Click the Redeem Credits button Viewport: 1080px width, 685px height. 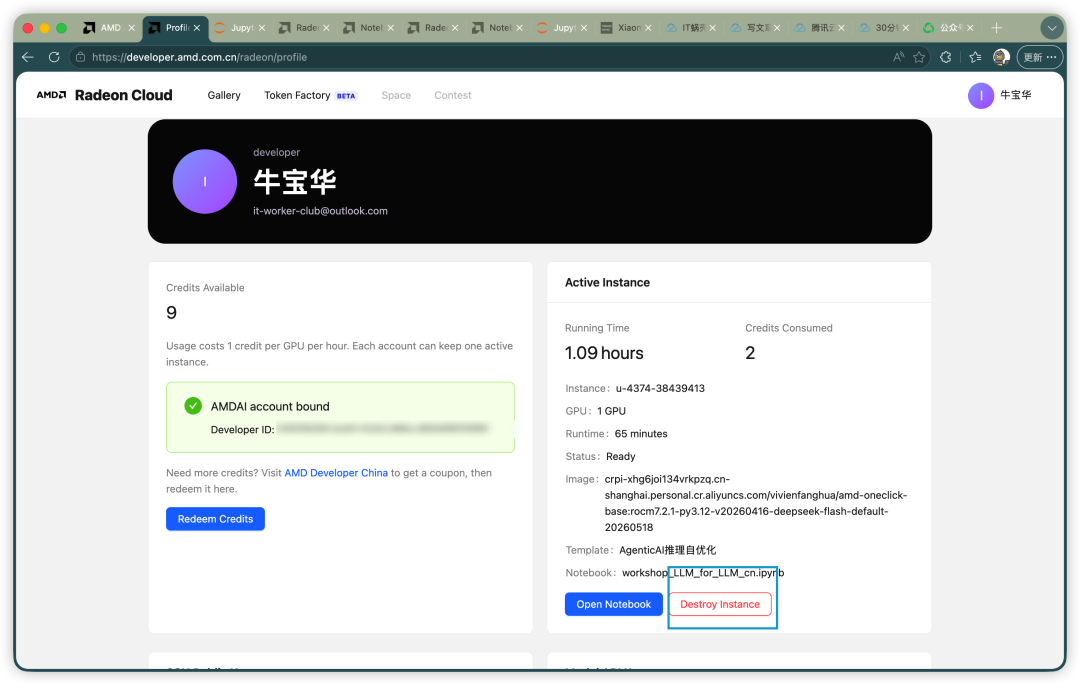(216, 519)
